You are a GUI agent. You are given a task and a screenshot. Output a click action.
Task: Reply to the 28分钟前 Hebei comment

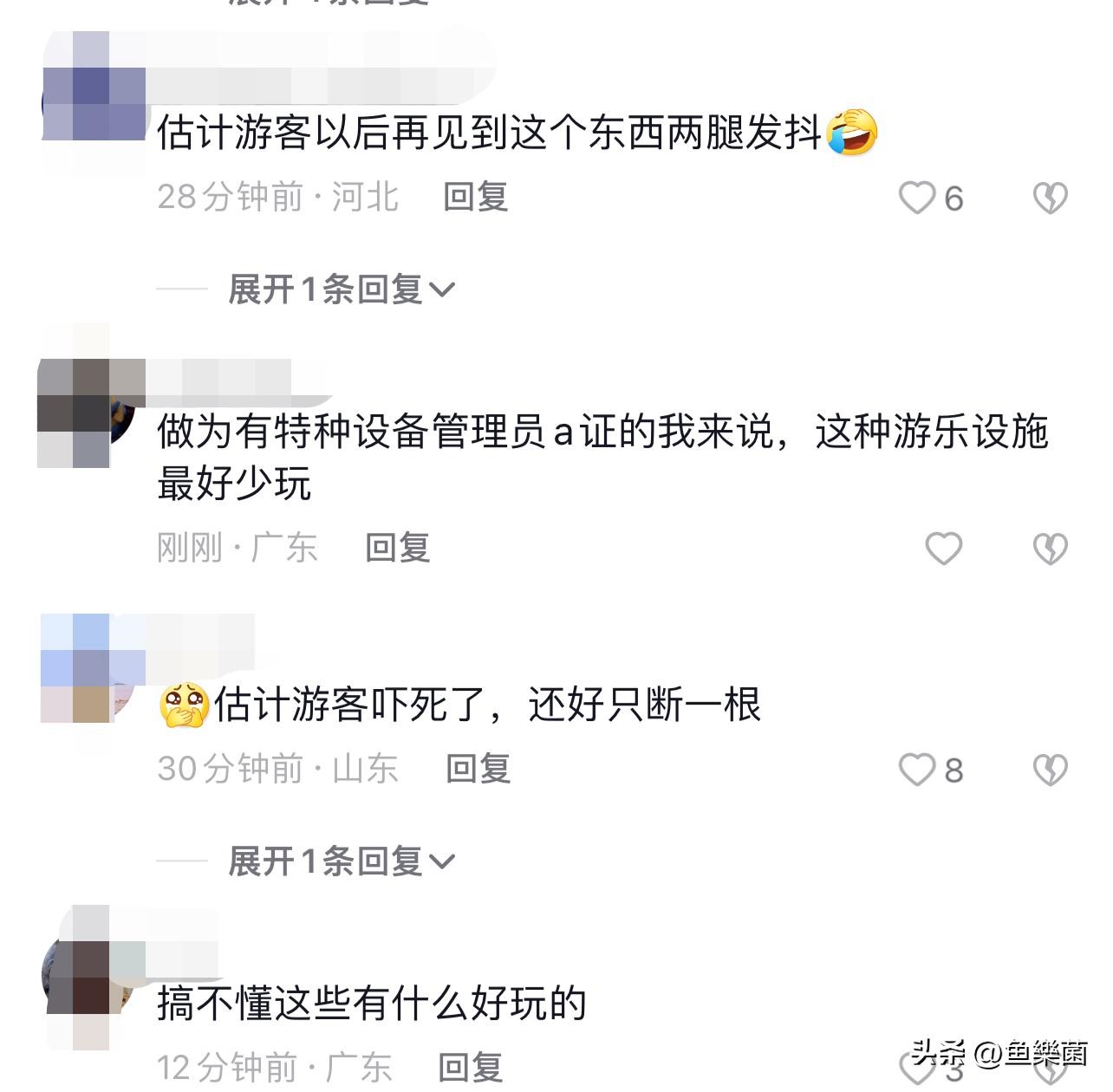coord(475,197)
